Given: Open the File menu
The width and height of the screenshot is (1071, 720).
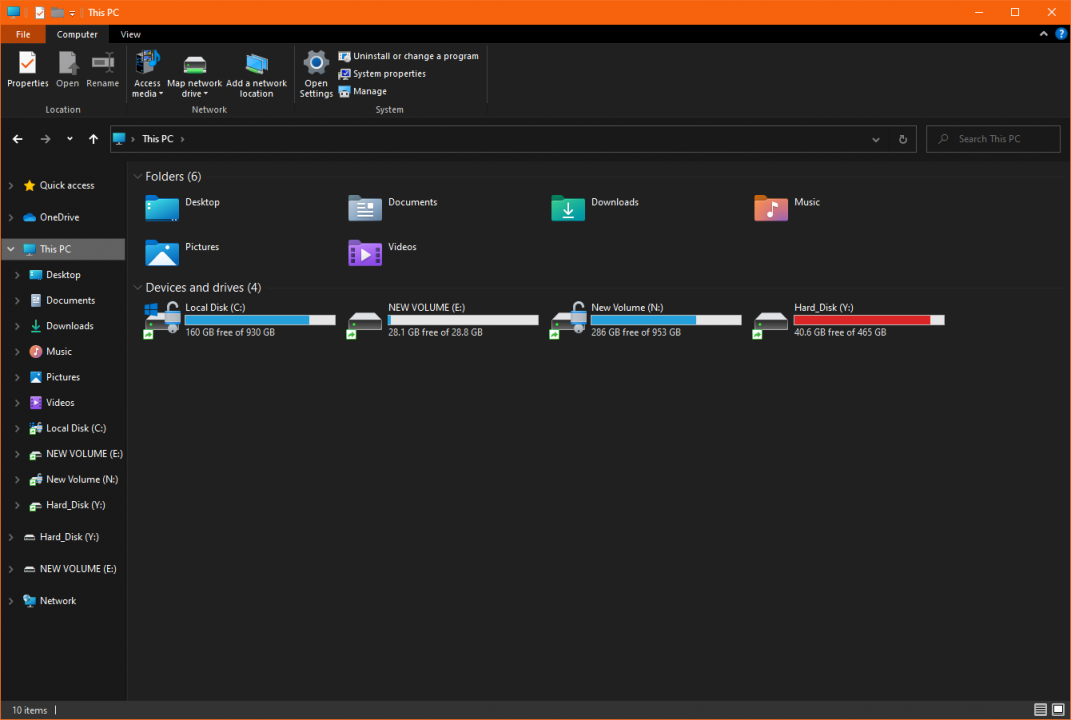Looking at the screenshot, I should point(22,34).
